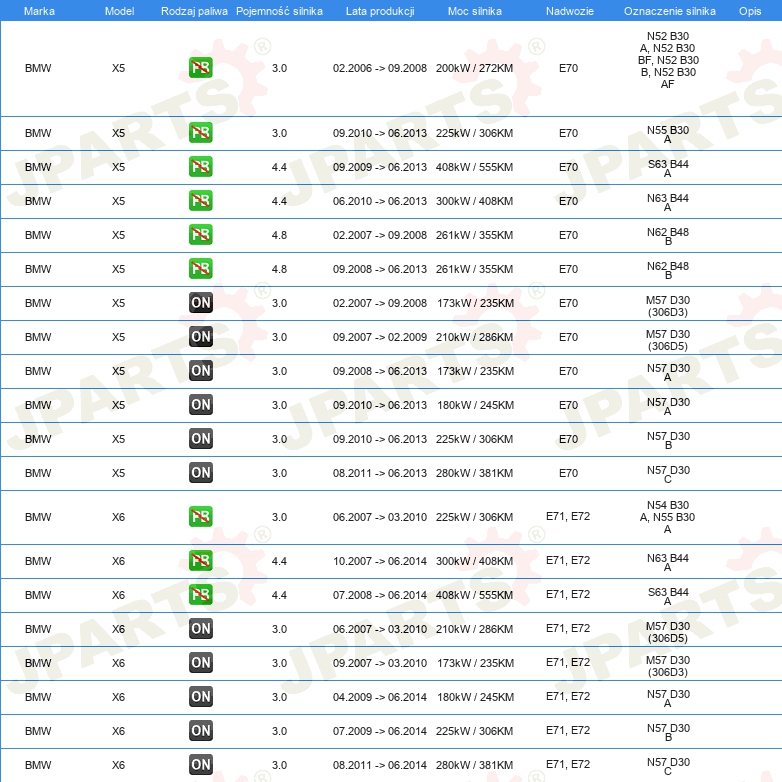This screenshot has width=782, height=782.
Task: Click the Lata produkcji column header
Action: (380, 10)
